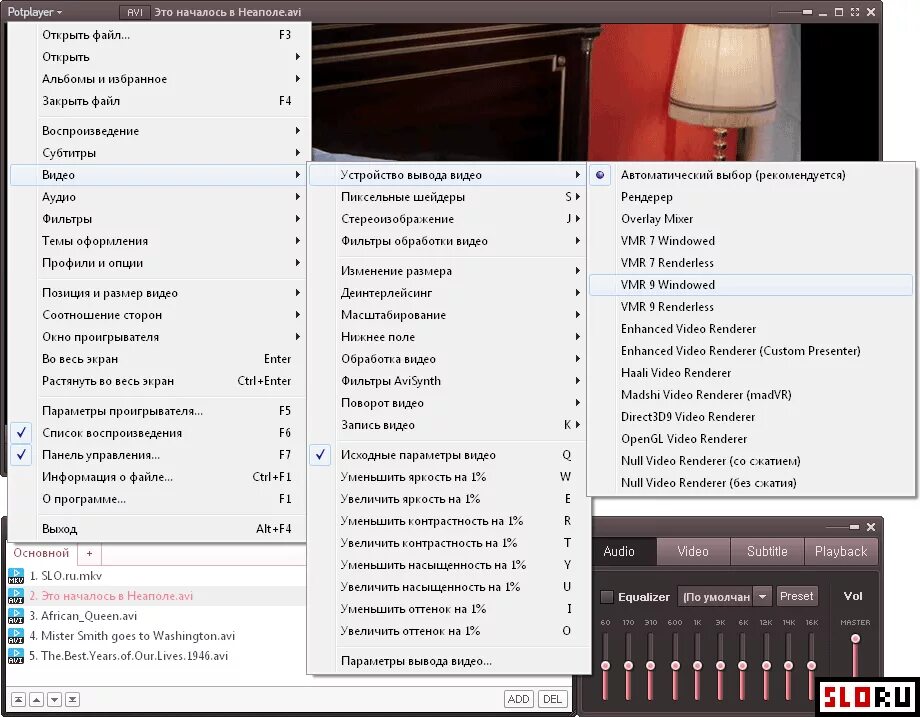Select Overlay Mixer renderer
This screenshot has width=920, height=717.
coord(751,219)
